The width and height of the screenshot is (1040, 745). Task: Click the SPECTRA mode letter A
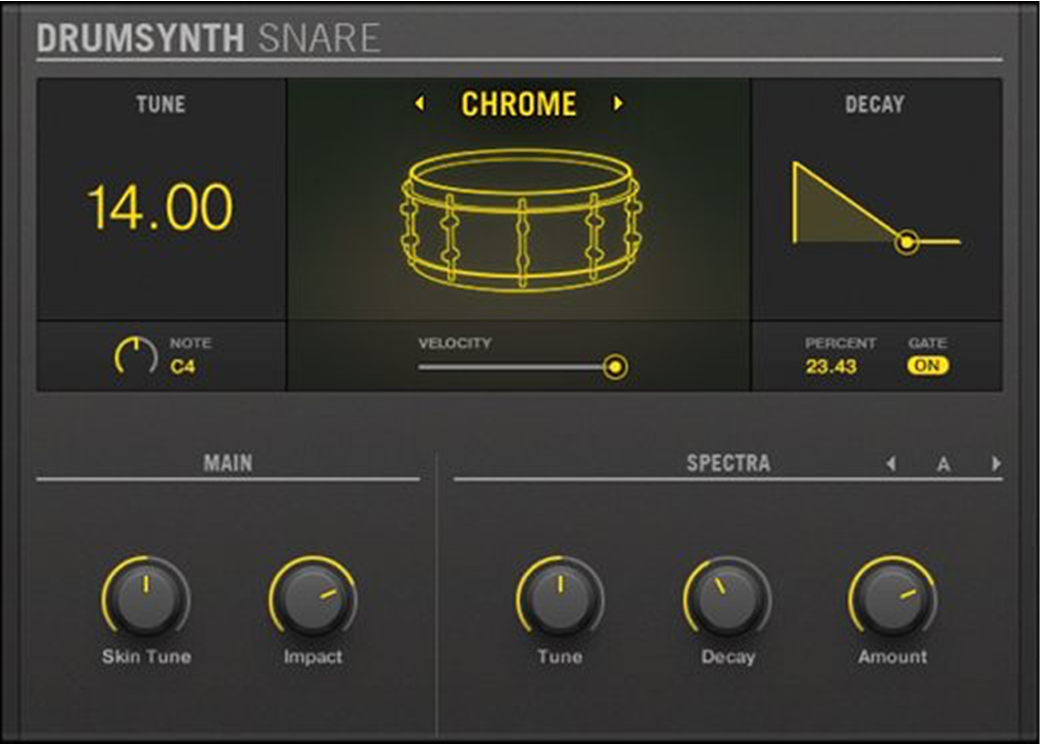(943, 464)
